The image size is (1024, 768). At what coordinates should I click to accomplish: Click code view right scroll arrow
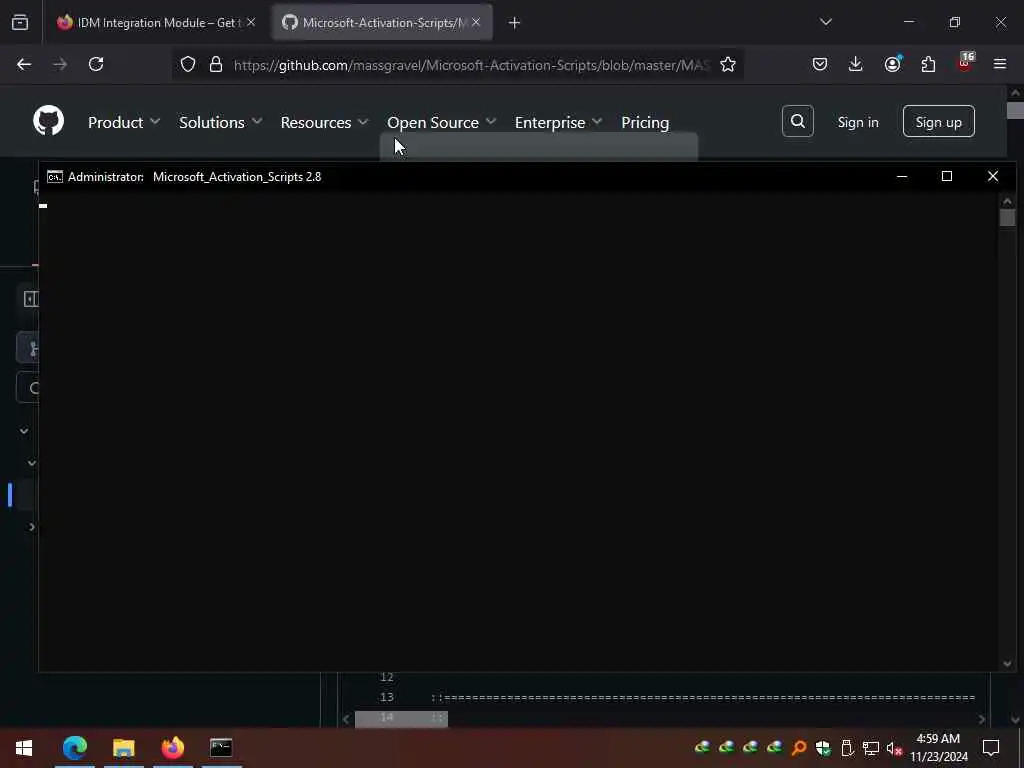(981, 719)
